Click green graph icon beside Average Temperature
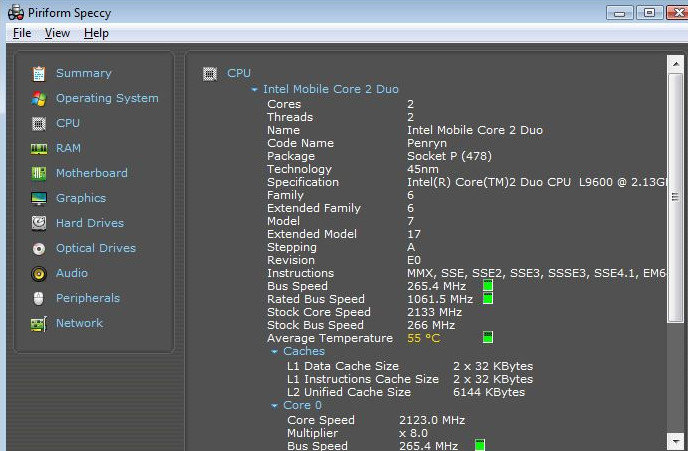The image size is (688, 451). click(487, 337)
